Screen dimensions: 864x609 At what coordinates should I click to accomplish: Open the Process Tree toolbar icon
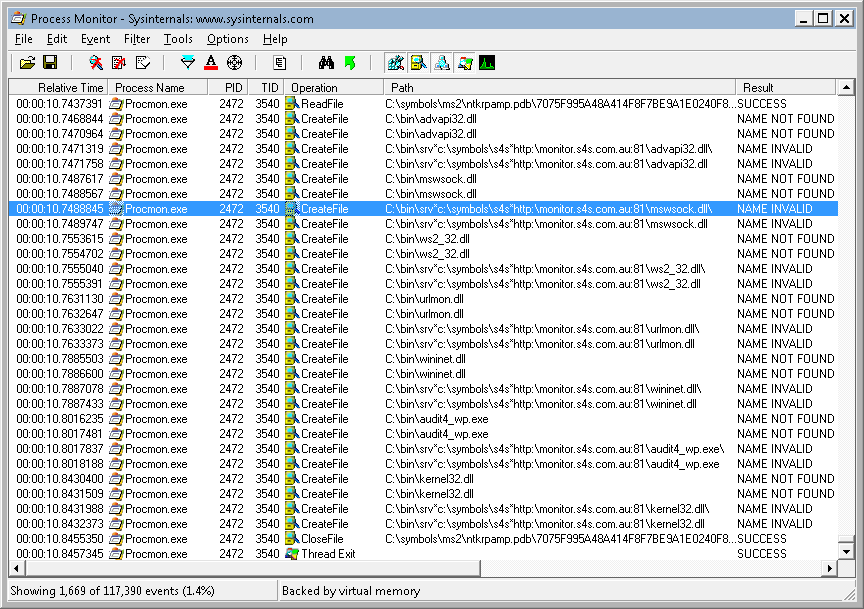click(280, 63)
